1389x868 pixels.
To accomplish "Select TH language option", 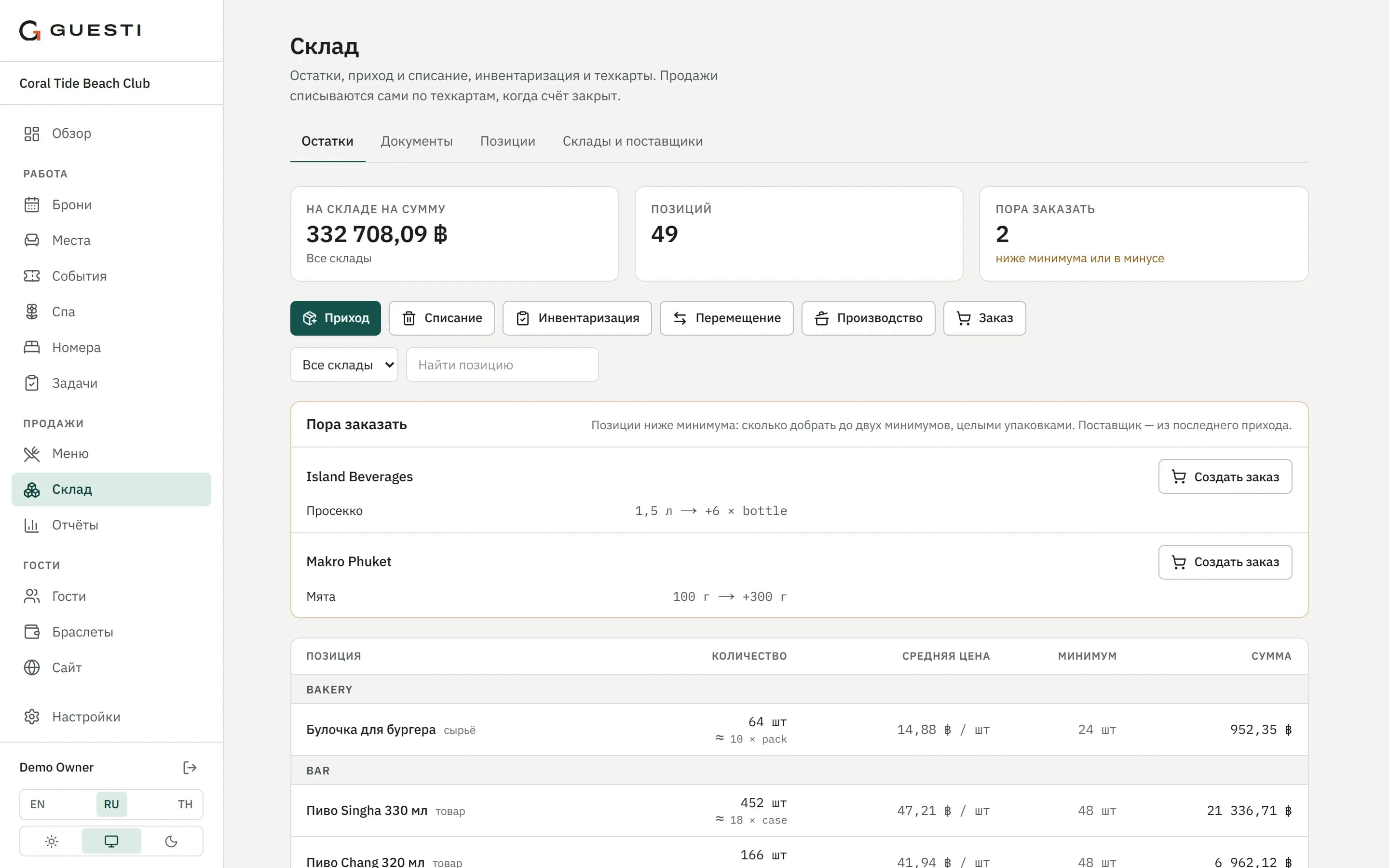I will point(185,804).
